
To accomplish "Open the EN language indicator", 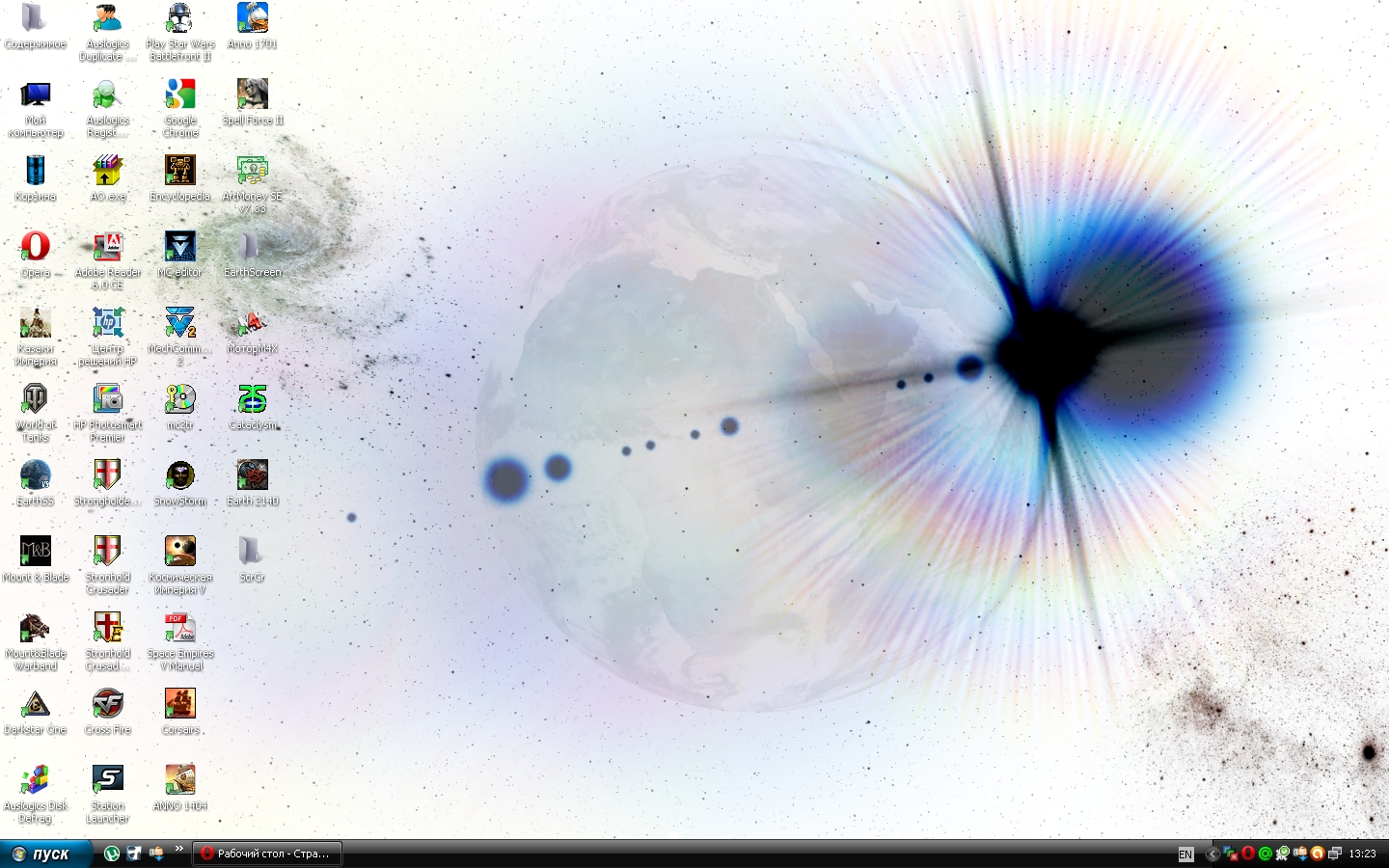I will click(x=1185, y=854).
